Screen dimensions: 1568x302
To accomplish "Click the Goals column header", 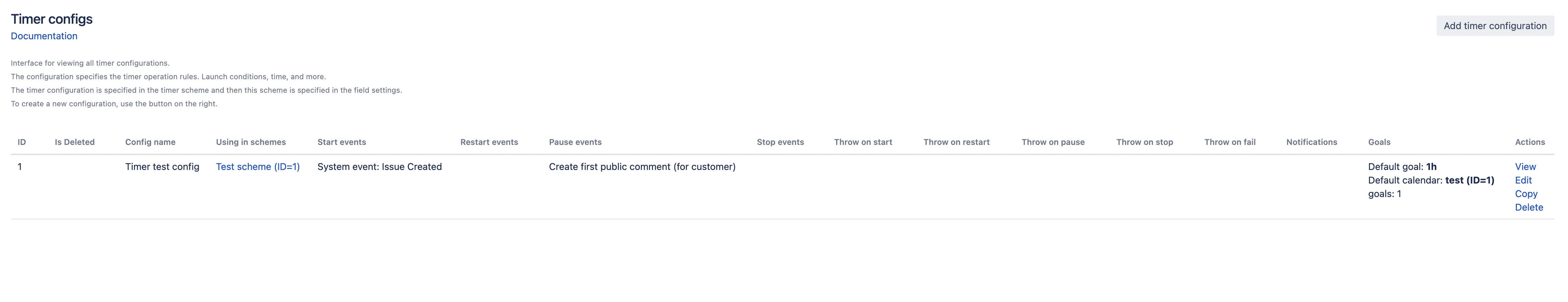I will [x=1379, y=142].
